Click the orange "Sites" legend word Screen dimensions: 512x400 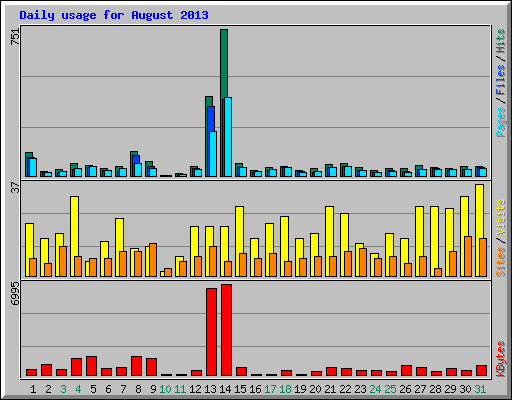pyautogui.click(x=500, y=262)
